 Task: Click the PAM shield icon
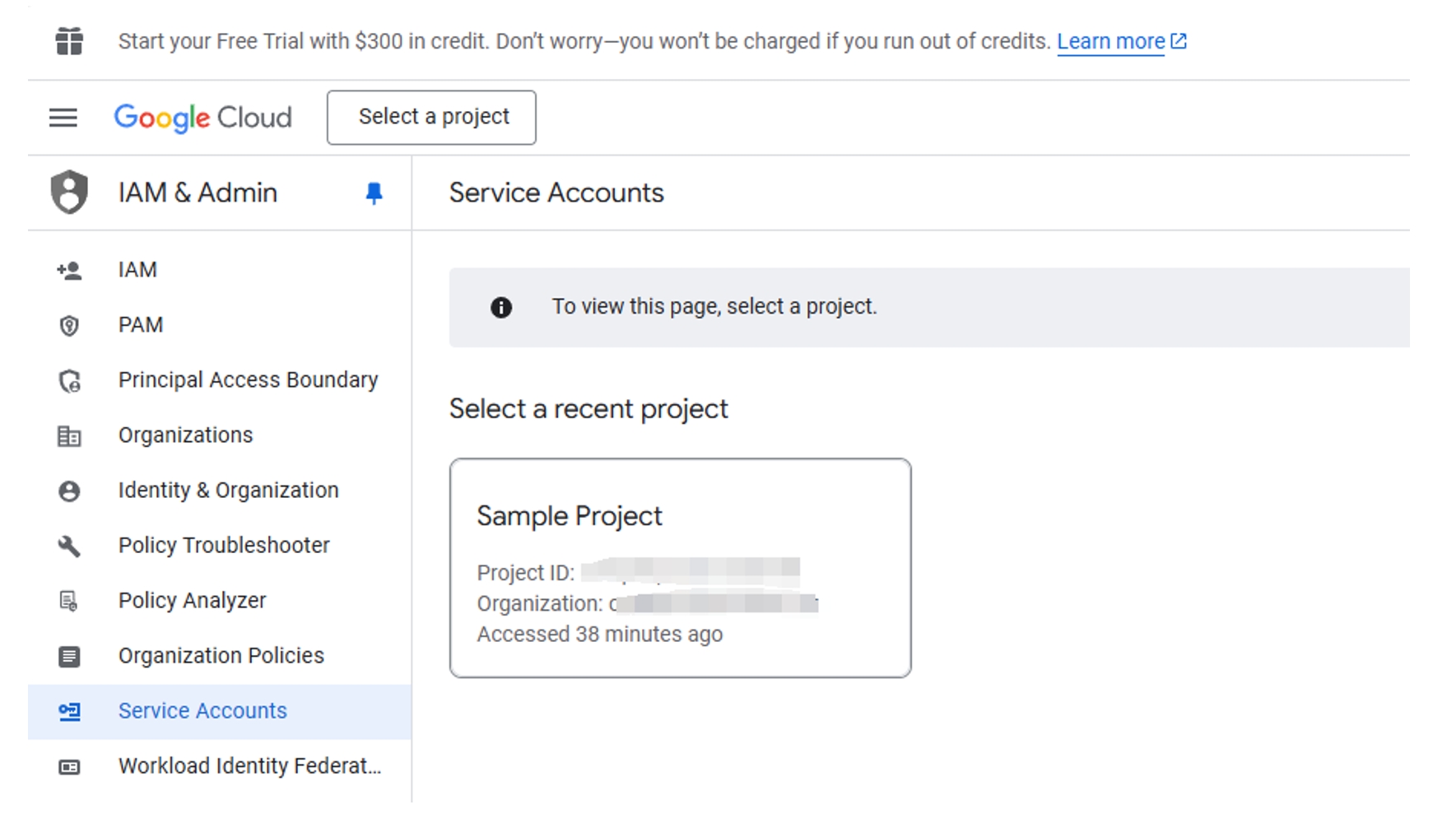tap(69, 326)
